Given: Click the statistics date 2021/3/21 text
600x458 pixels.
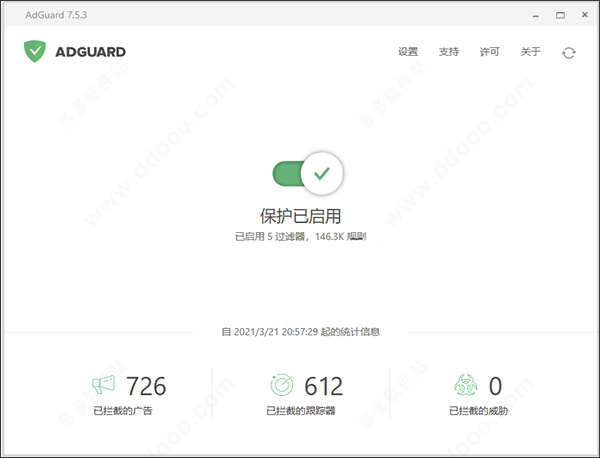Looking at the screenshot, I should pyautogui.click(x=301, y=332).
